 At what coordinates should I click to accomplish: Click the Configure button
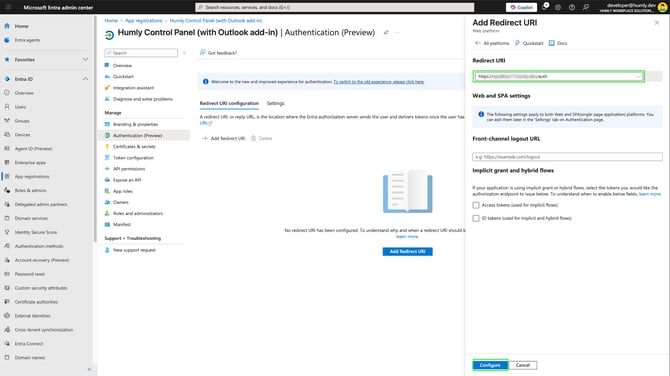coord(490,365)
